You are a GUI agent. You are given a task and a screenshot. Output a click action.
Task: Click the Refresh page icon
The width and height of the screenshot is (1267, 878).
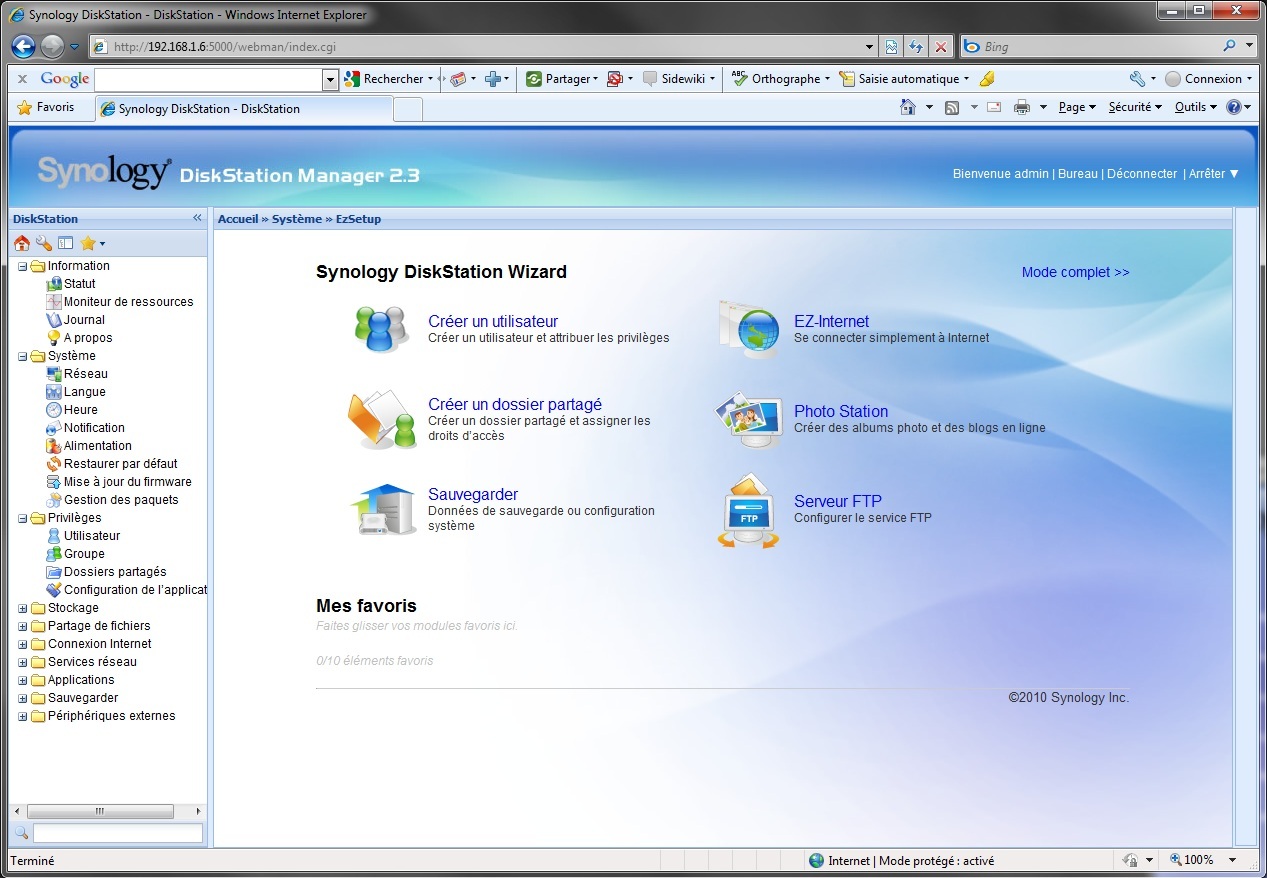[916, 46]
